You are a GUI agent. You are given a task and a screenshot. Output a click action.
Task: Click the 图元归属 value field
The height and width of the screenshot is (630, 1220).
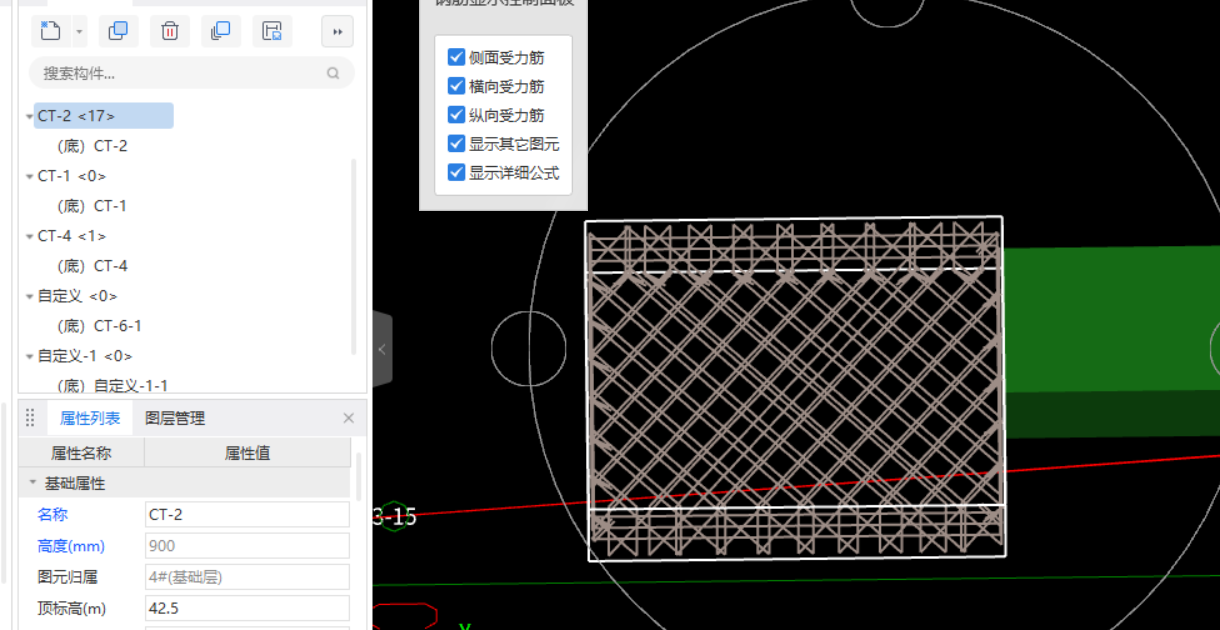coord(247,577)
